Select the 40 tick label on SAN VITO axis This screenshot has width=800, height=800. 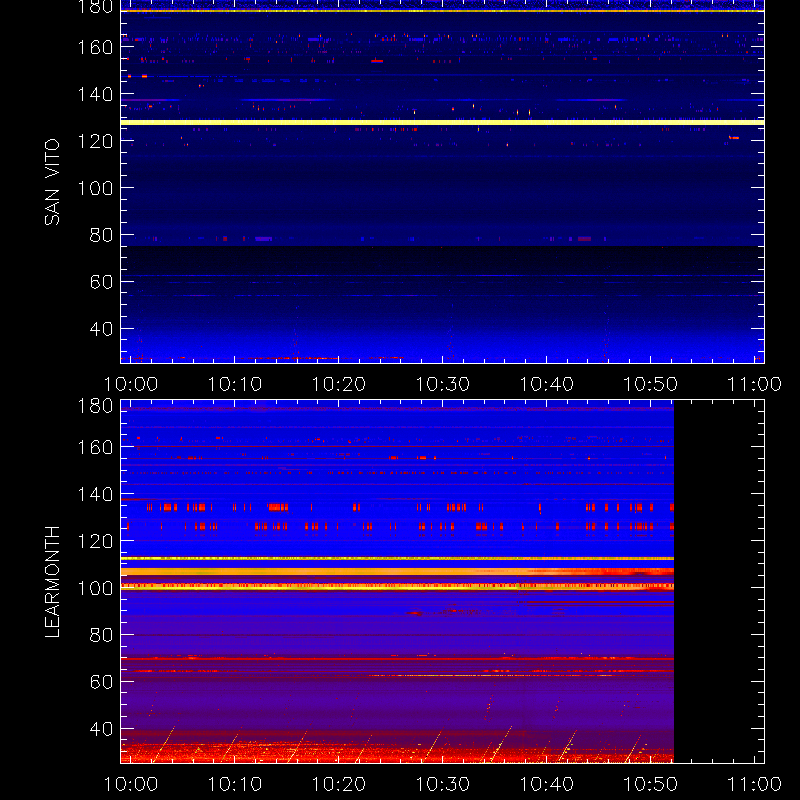click(101, 329)
